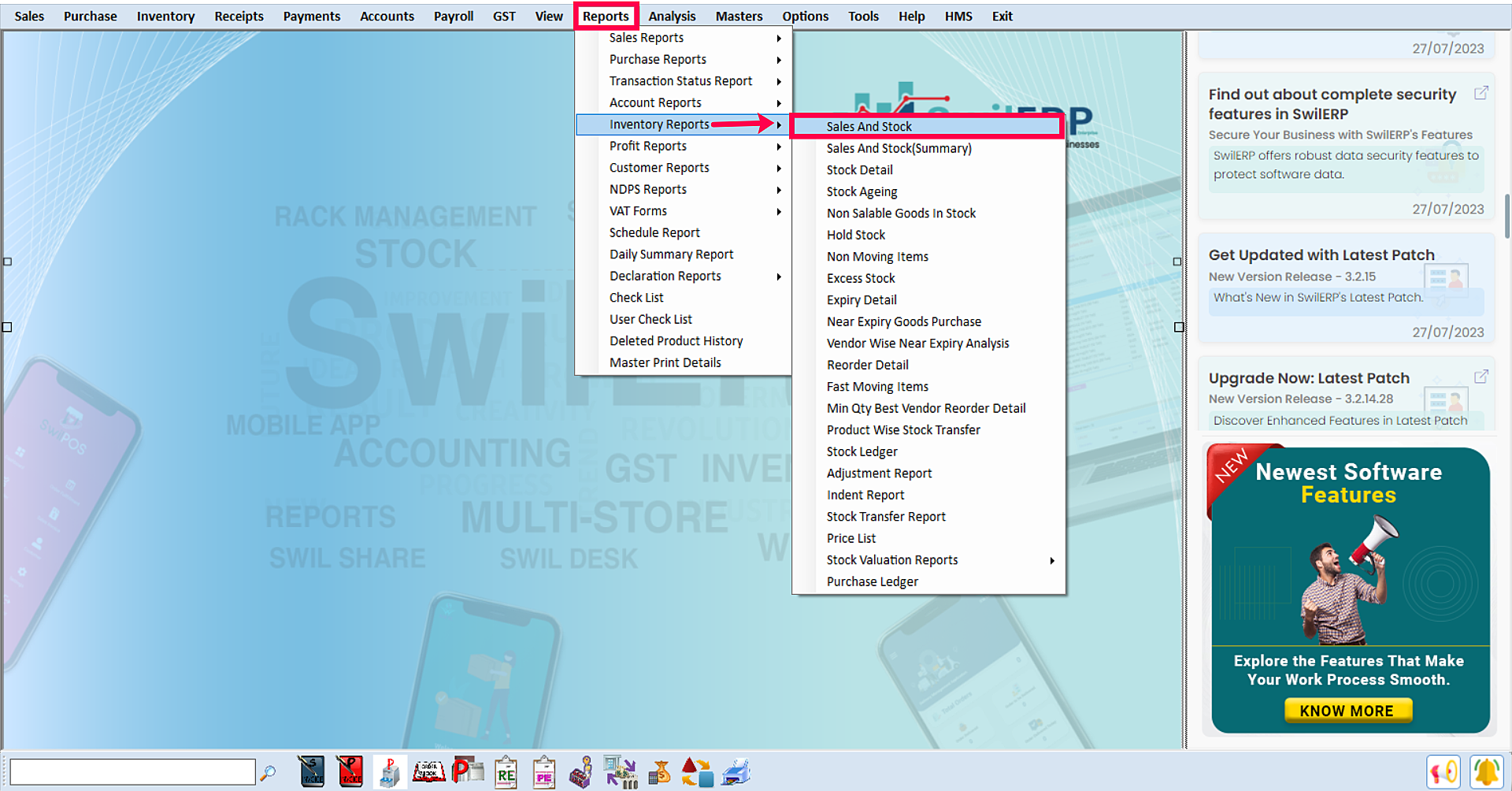Open the Masters menu
Viewport: 1512px width, 791px height.
coord(739,16)
